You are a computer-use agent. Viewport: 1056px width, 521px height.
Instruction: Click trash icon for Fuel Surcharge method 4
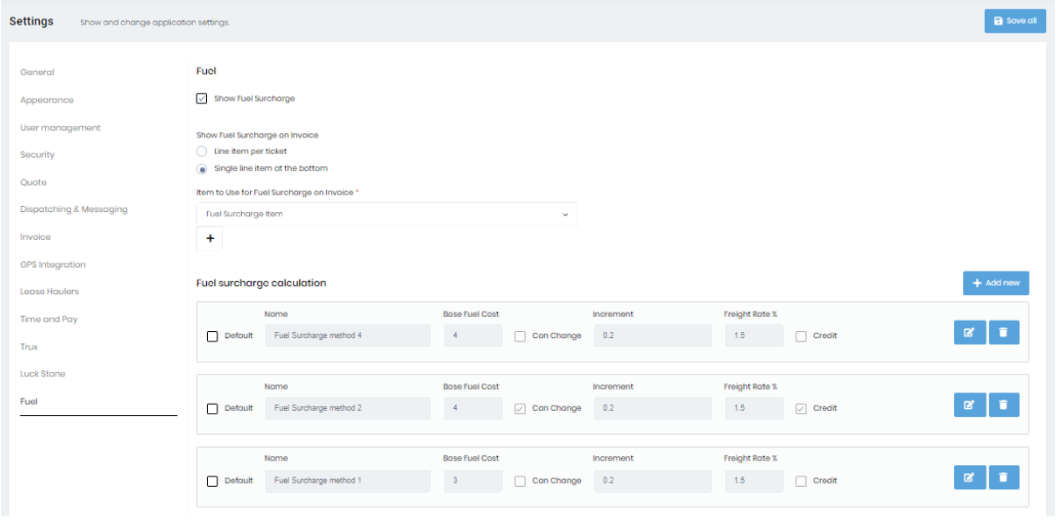pyautogui.click(x=1004, y=333)
